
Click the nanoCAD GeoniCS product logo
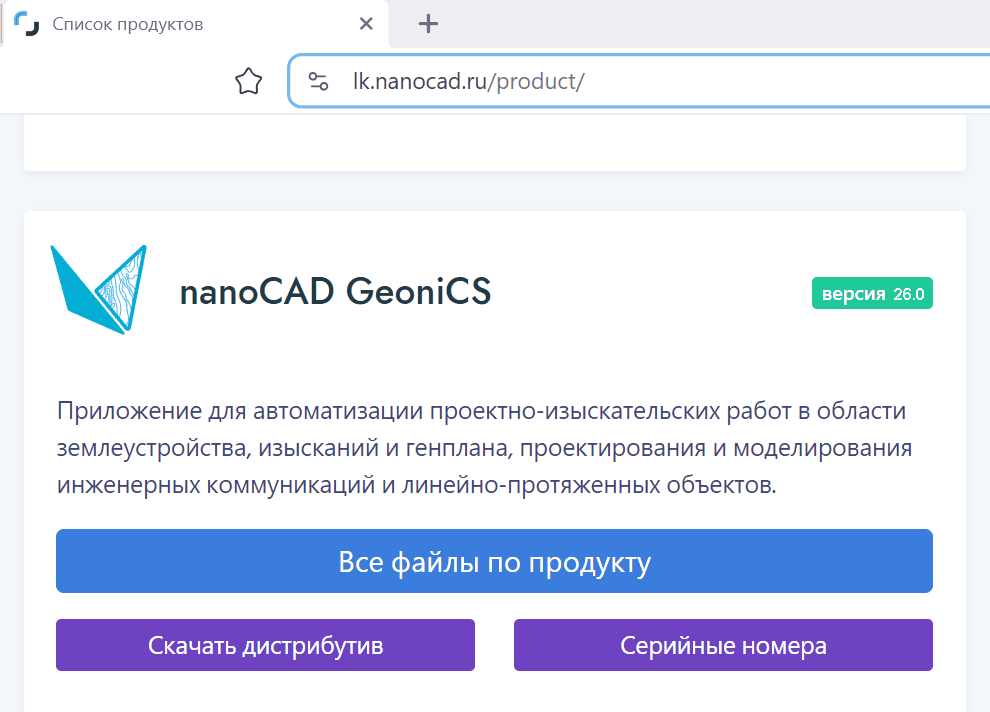[x=98, y=289]
